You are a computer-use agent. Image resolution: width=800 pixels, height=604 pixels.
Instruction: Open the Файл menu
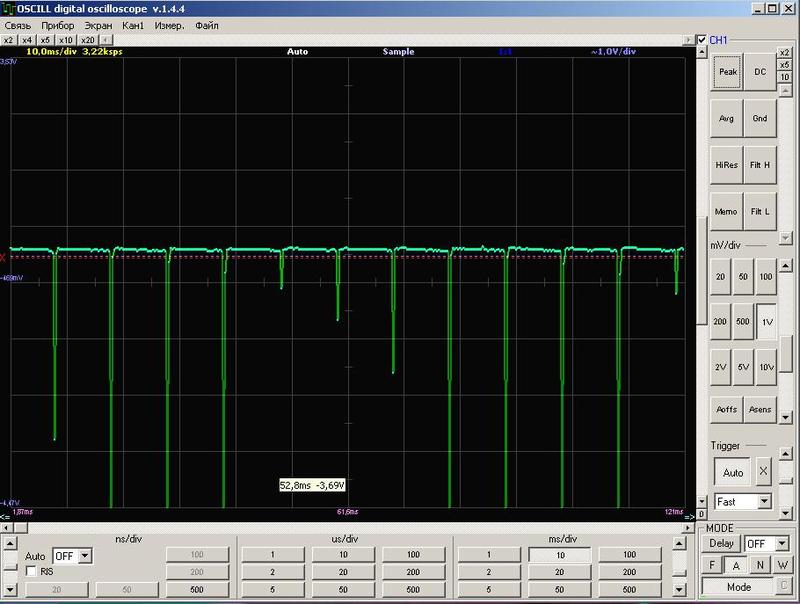[207, 25]
